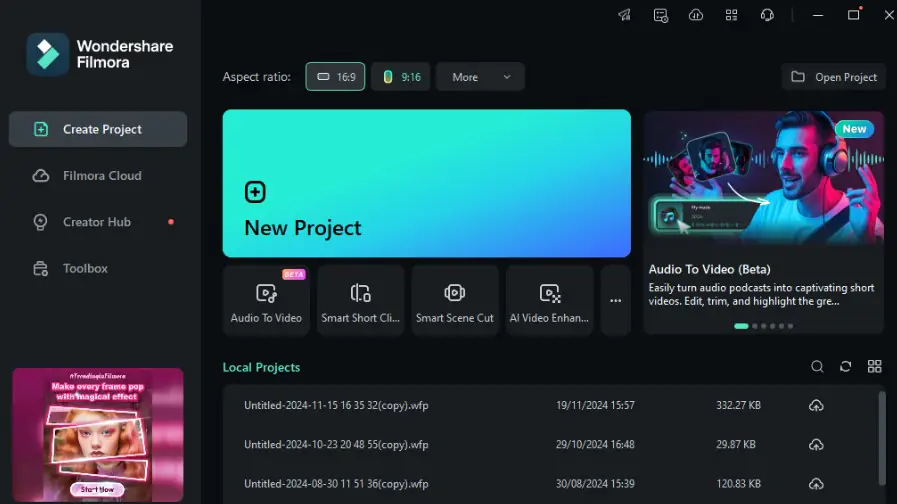The width and height of the screenshot is (897, 504).
Task: Click the date 30/08/2024 15:39
Action: 595,484
